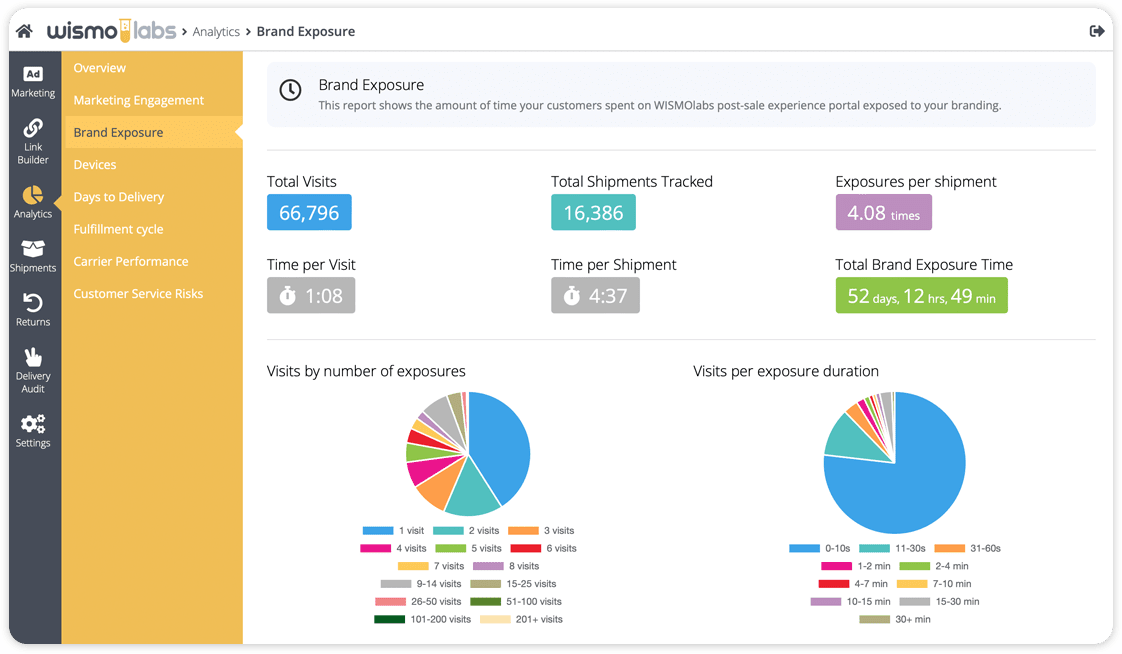Toggle the 9-14 visits legend swatch
Image resolution: width=1122 pixels, height=654 pixels.
(396, 584)
